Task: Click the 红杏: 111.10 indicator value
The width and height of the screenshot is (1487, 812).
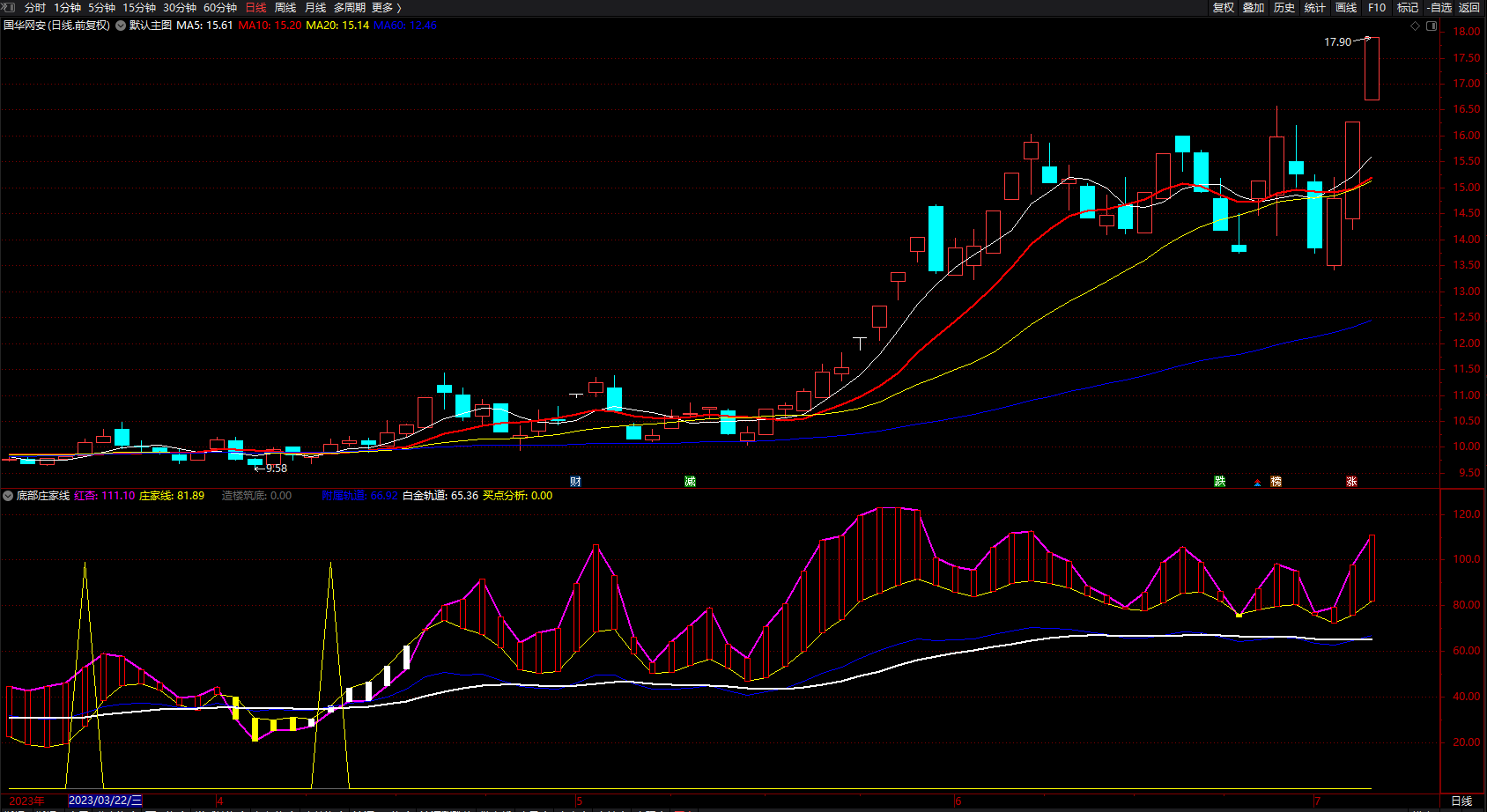Action: pyautogui.click(x=105, y=496)
